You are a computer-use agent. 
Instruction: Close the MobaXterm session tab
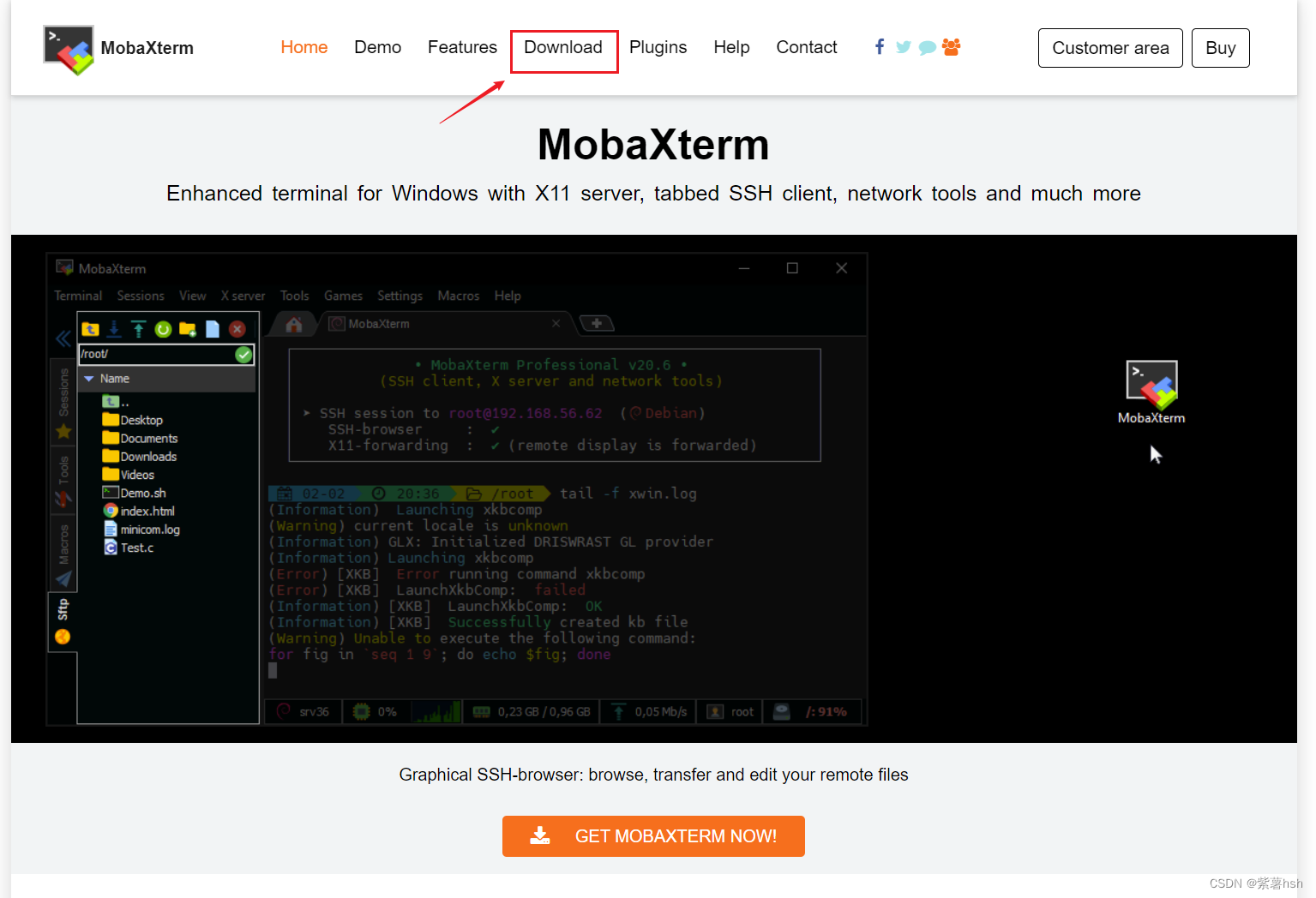tap(556, 323)
